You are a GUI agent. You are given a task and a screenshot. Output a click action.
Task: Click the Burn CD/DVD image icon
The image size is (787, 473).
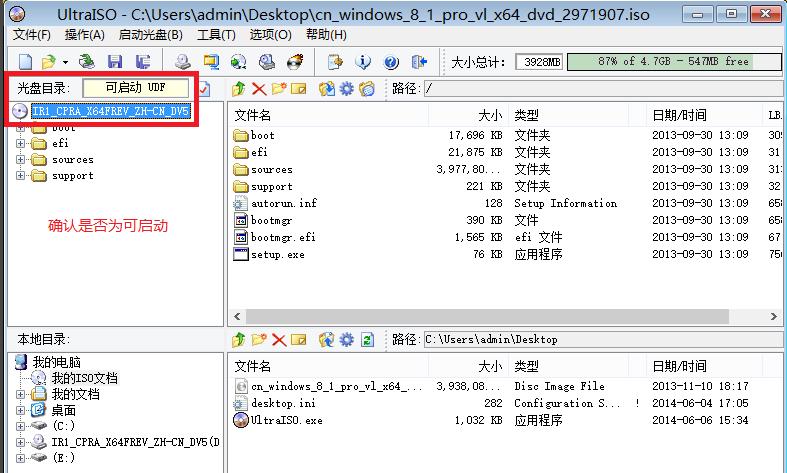pyautogui.click(x=295, y=62)
